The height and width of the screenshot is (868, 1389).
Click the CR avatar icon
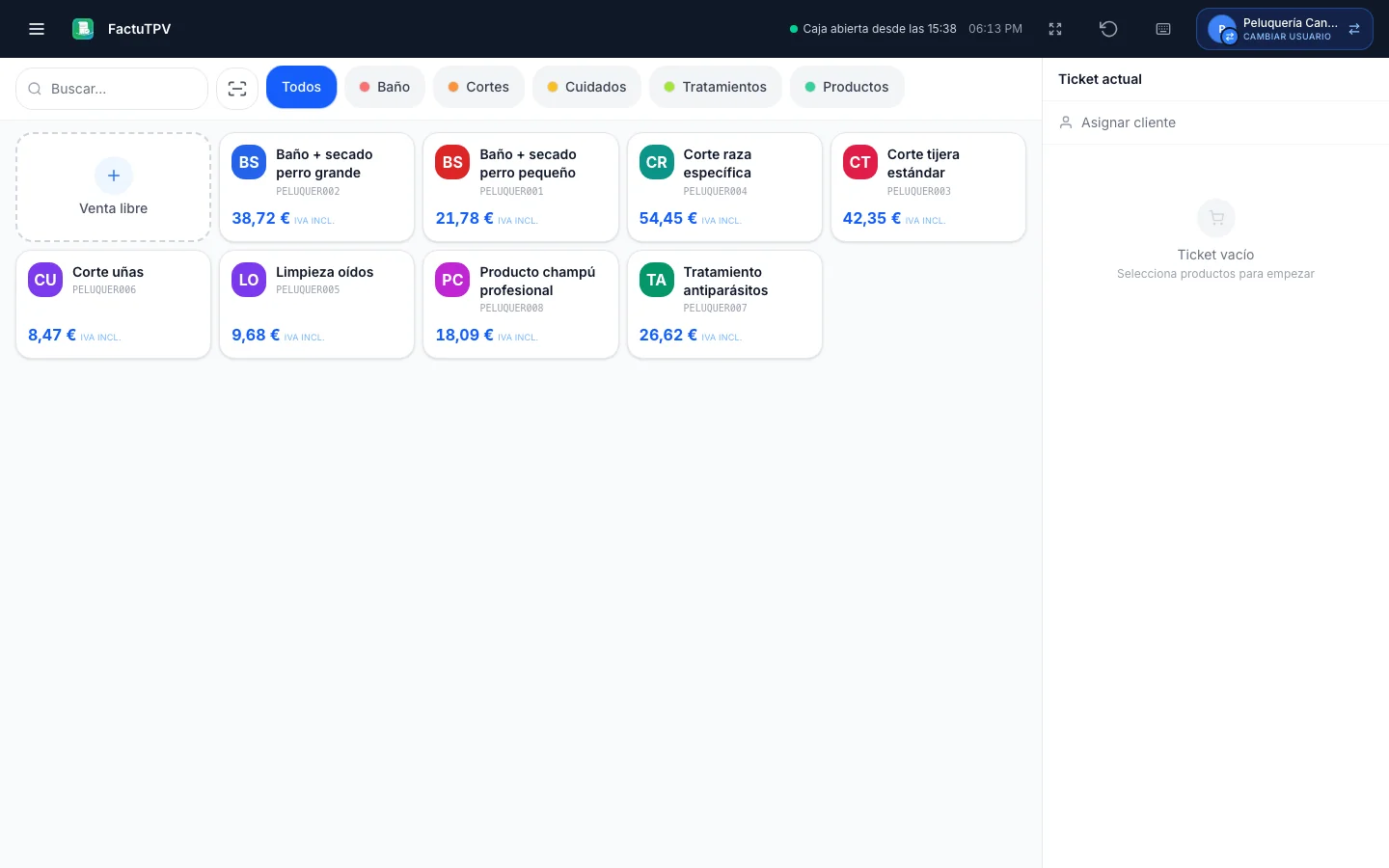(657, 162)
